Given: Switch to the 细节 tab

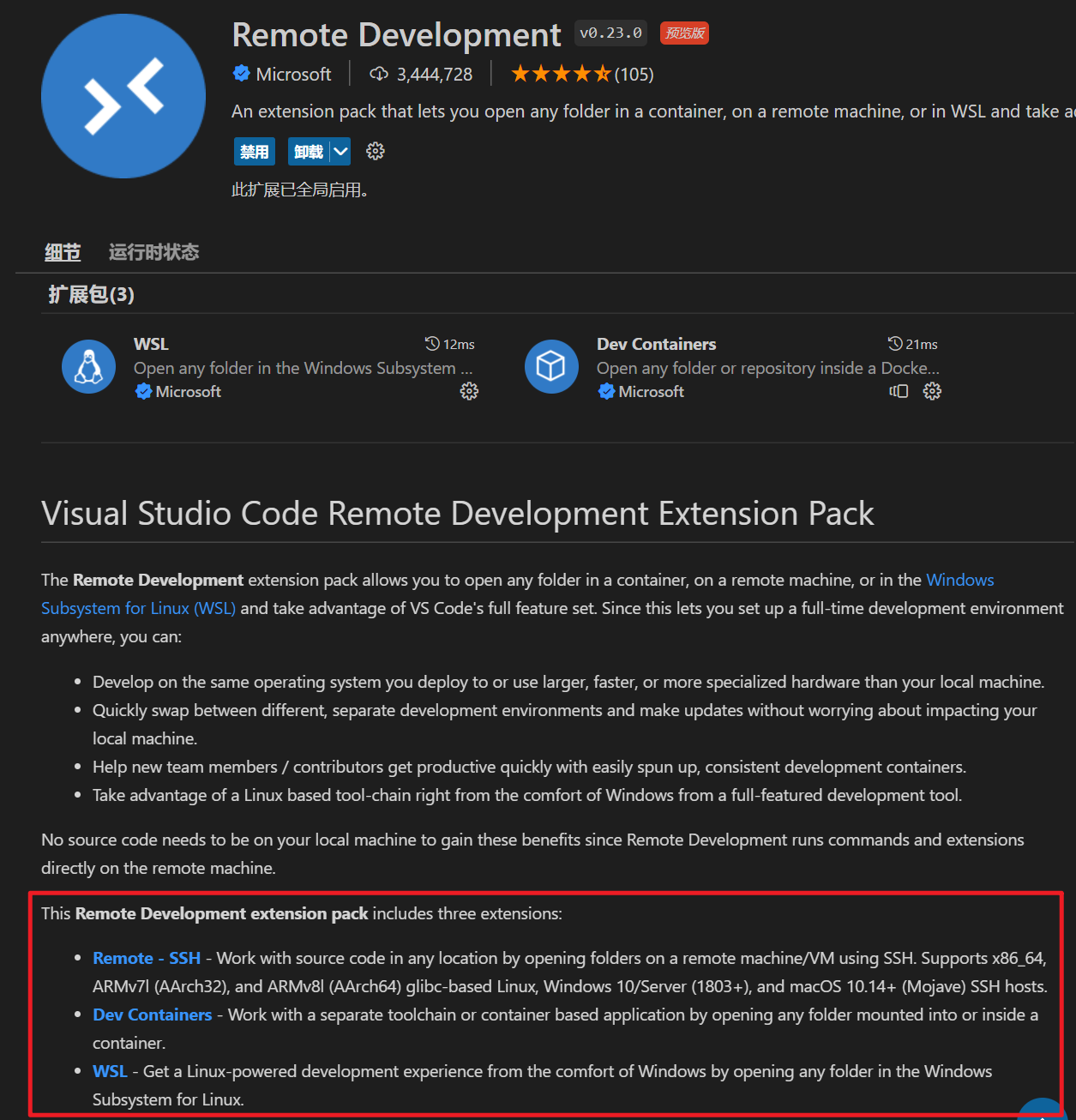Looking at the screenshot, I should click(63, 252).
